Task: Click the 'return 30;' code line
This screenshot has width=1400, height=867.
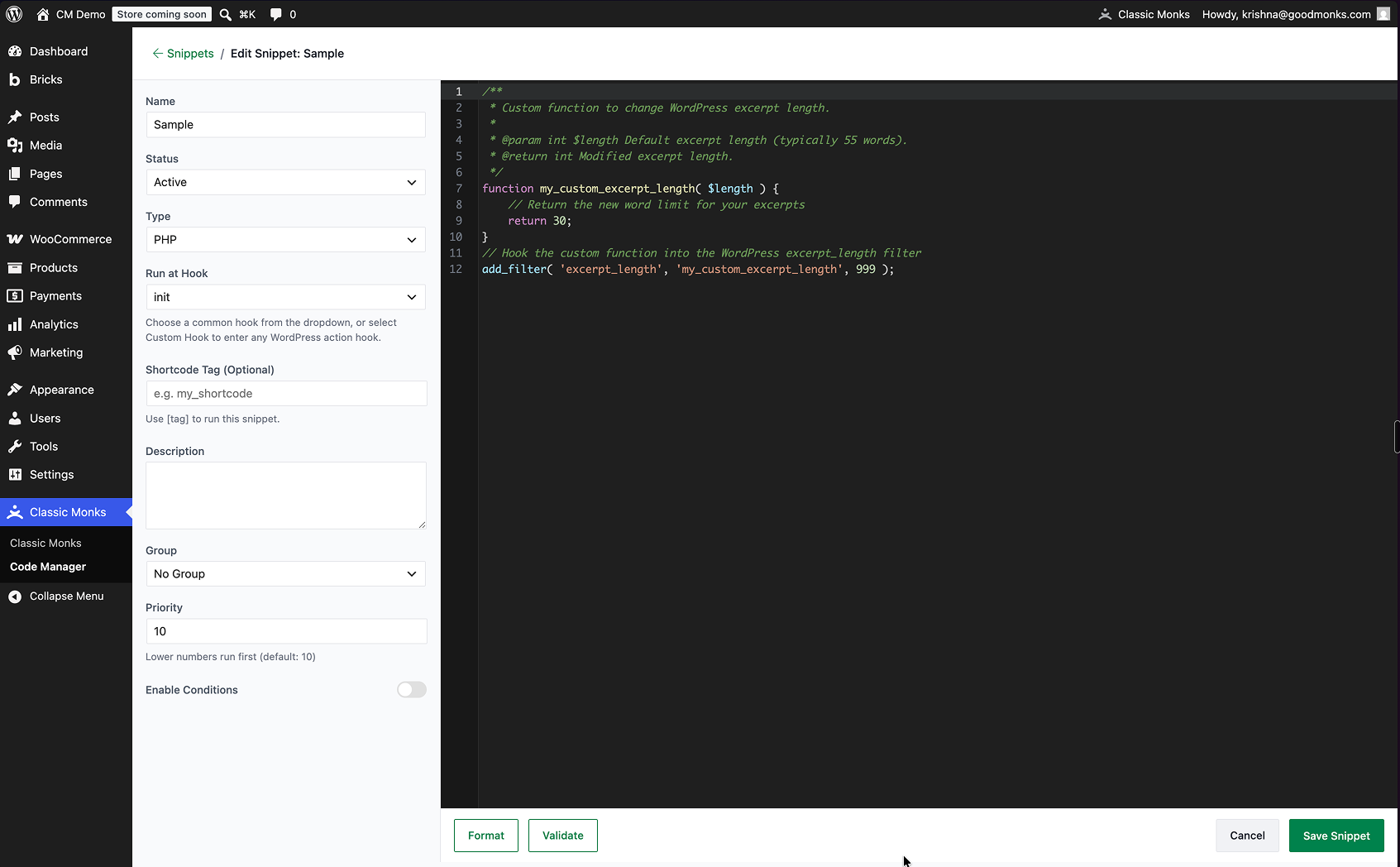Action: (539, 221)
